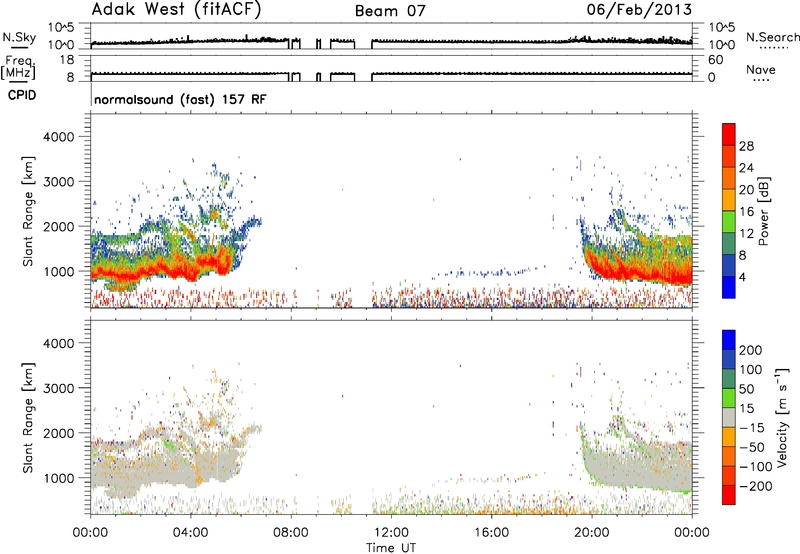Click the '28' power colorbar tick label
This screenshot has width=800, height=554.
pos(746,146)
